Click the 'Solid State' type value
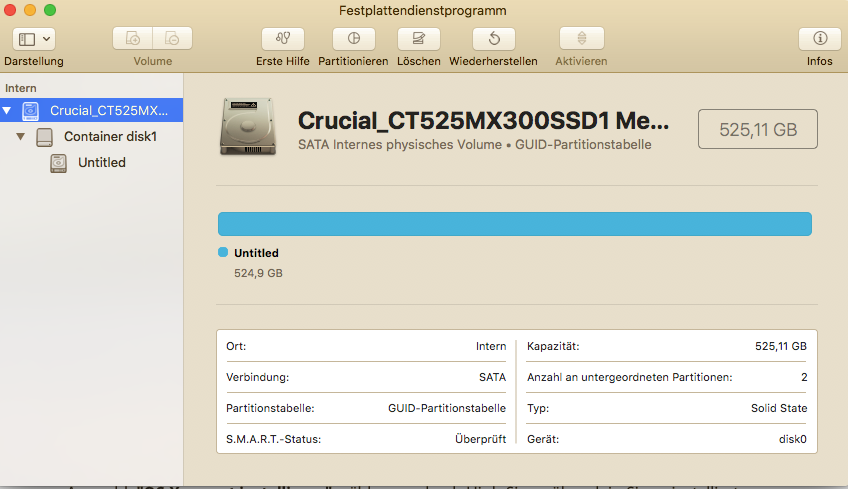This screenshot has height=489, width=848. (779, 408)
